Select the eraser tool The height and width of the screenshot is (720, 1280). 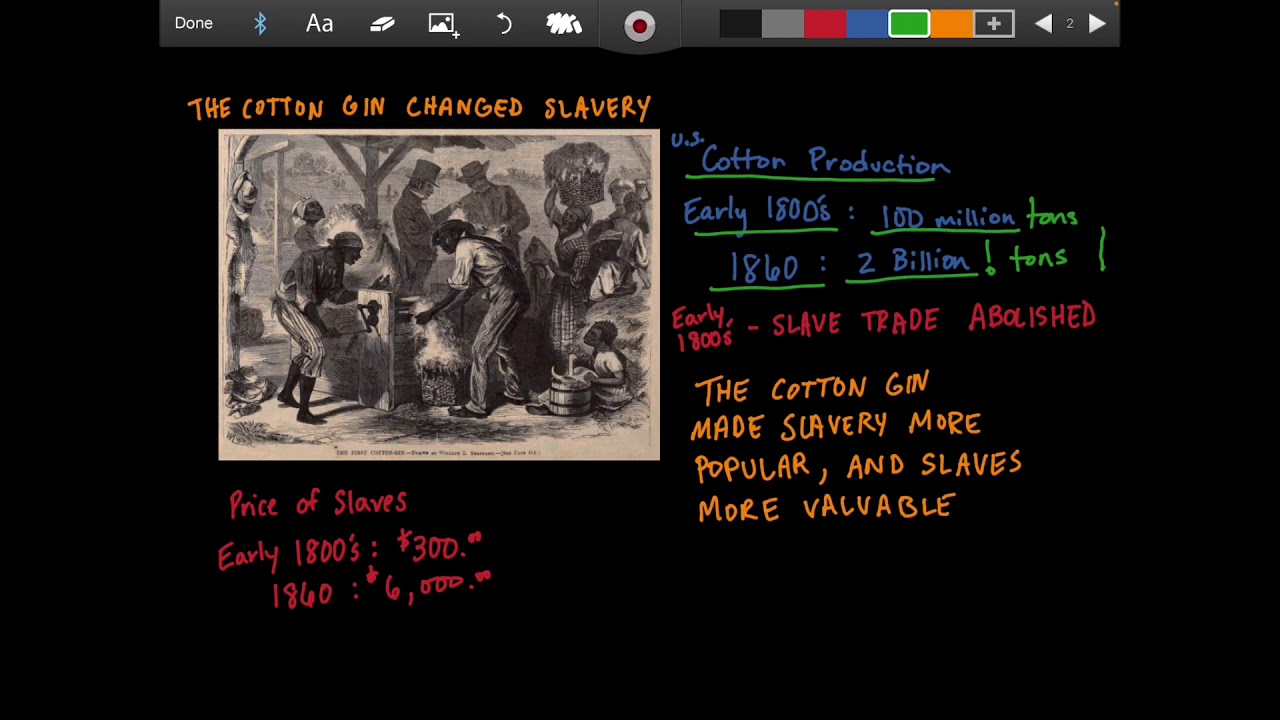382,24
